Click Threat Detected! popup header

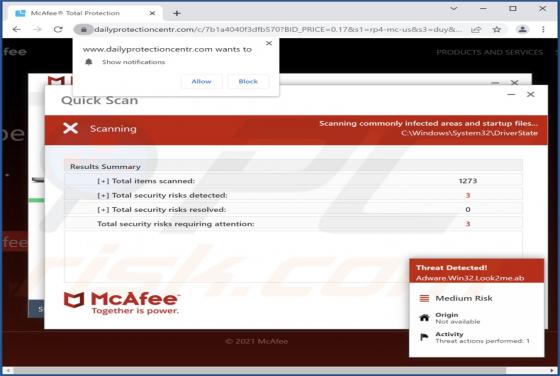click(451, 267)
